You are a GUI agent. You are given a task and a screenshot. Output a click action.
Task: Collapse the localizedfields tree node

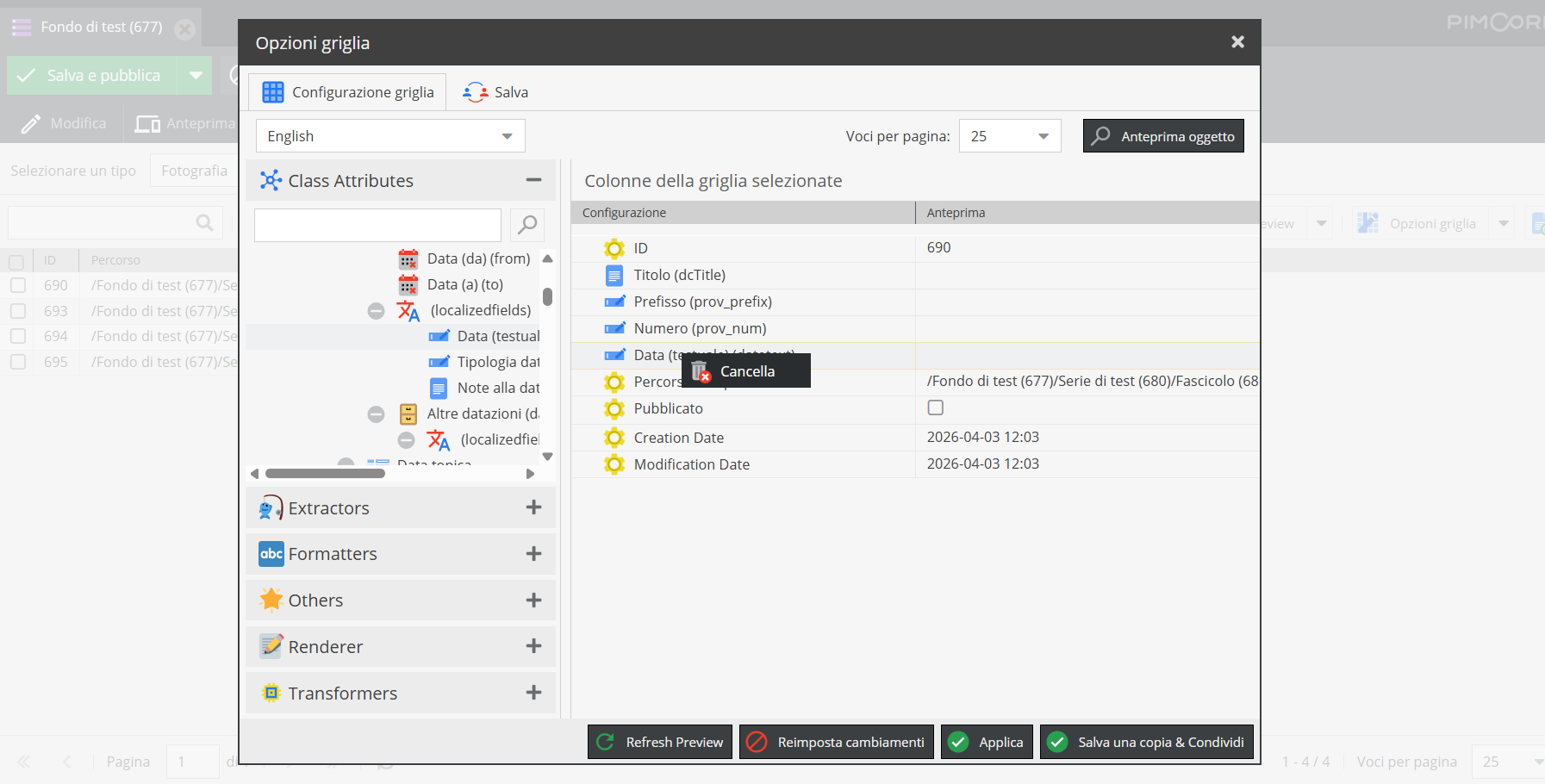point(376,311)
